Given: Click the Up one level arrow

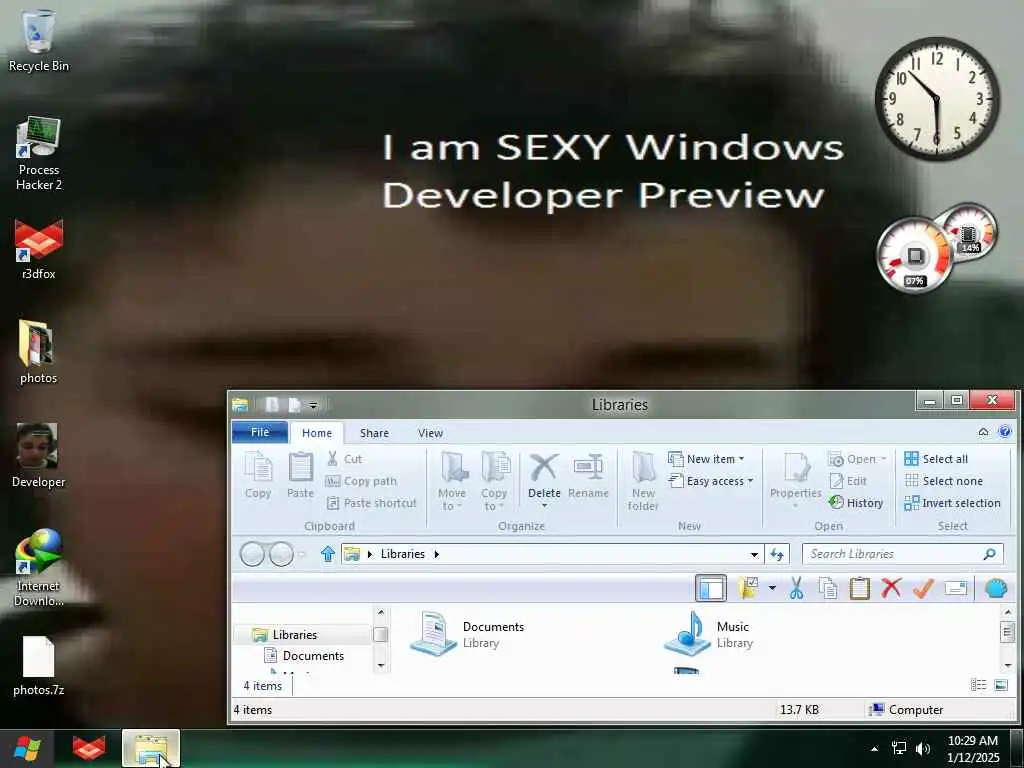Looking at the screenshot, I should point(328,554).
